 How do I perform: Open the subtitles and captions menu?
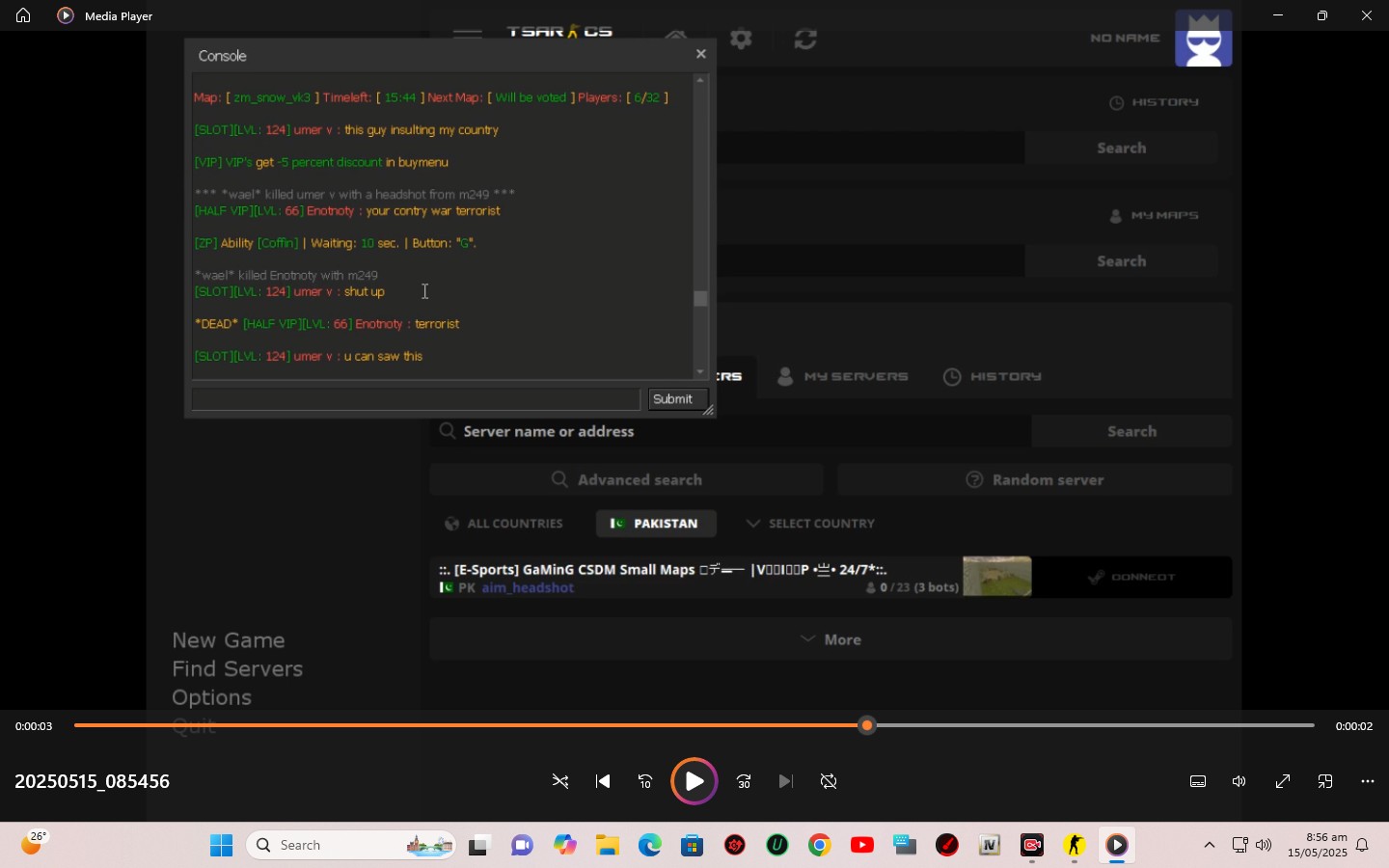pyautogui.click(x=1199, y=782)
